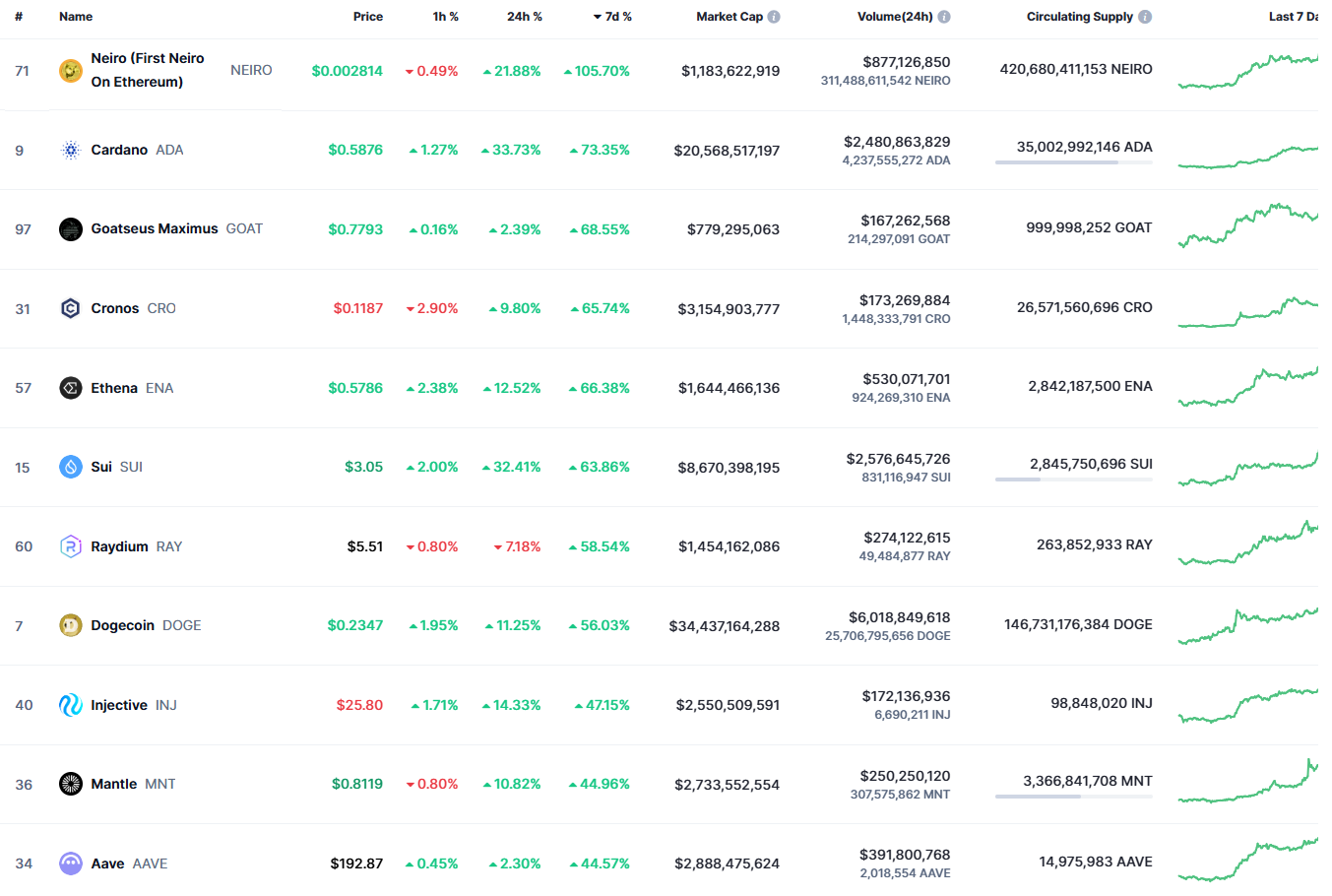Image resolution: width=1332 pixels, height=896 pixels.
Task: Sort by the Market Cap header
Action: coord(729,17)
